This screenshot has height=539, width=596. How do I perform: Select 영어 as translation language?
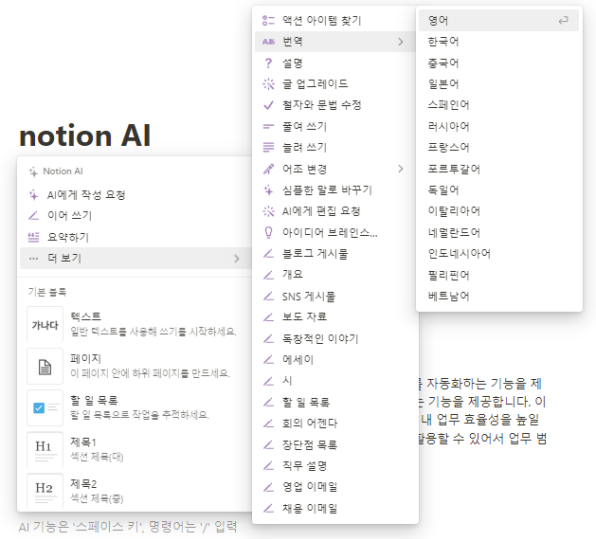[499, 21]
